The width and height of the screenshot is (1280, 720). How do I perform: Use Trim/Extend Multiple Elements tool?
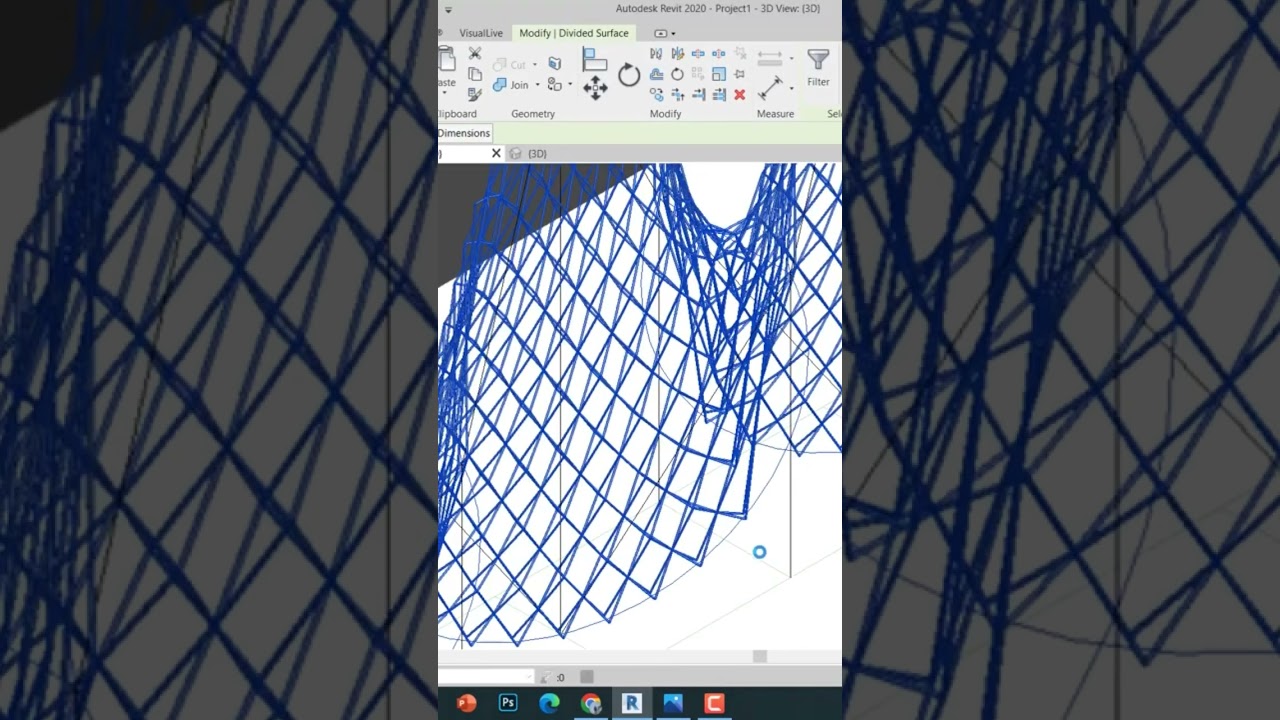coord(719,94)
